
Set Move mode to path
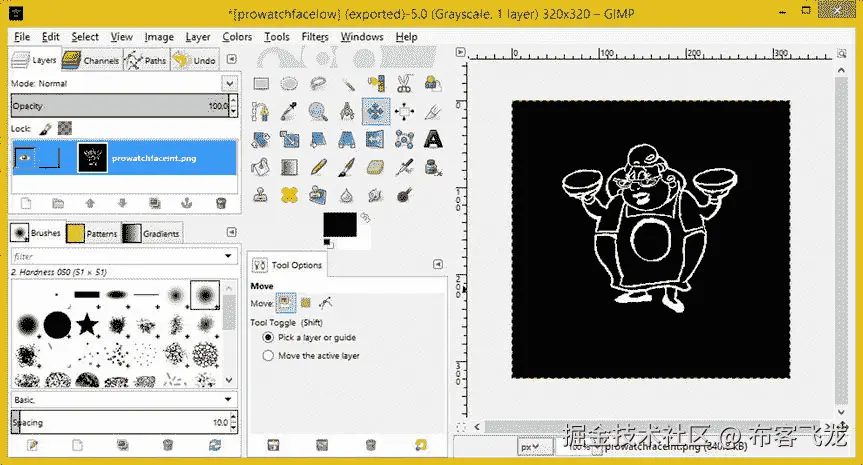[326, 303]
